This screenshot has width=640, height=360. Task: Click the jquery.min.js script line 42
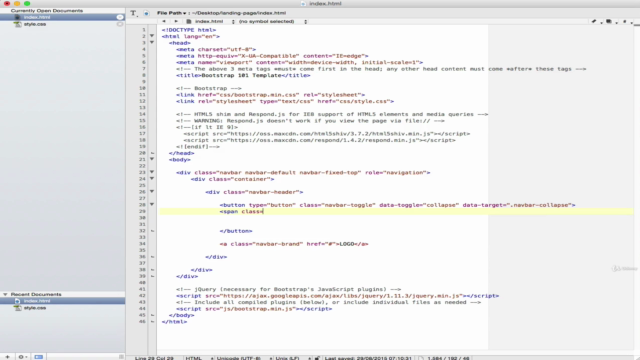tap(338, 296)
